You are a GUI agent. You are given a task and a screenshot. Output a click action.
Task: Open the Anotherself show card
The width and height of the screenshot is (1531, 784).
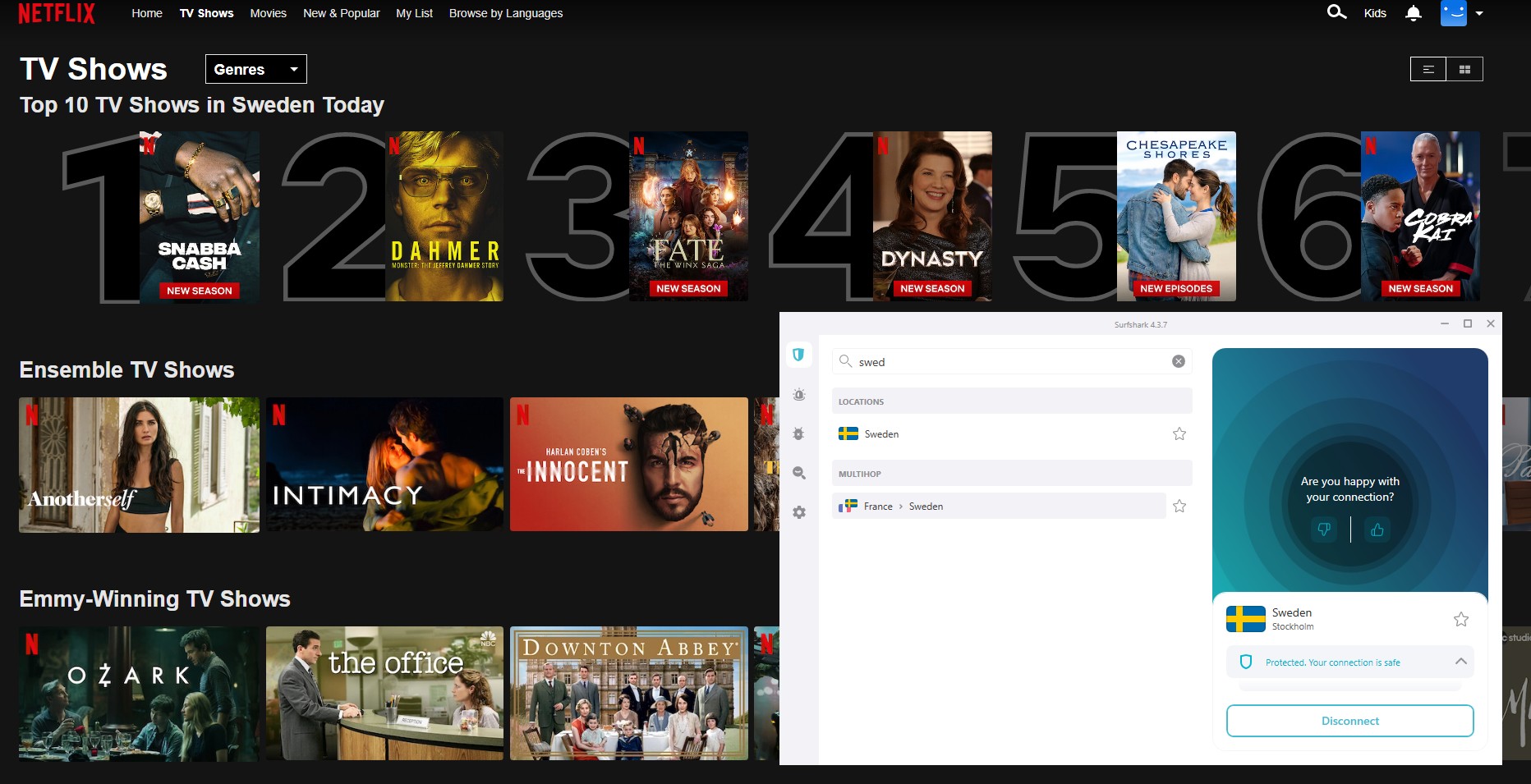(x=139, y=465)
